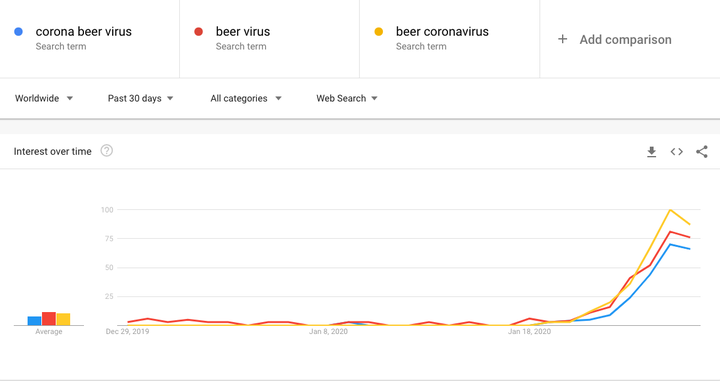Viewport: 720px width, 381px height.
Task: Select the red dot beside beer virus
Action: coord(198,32)
